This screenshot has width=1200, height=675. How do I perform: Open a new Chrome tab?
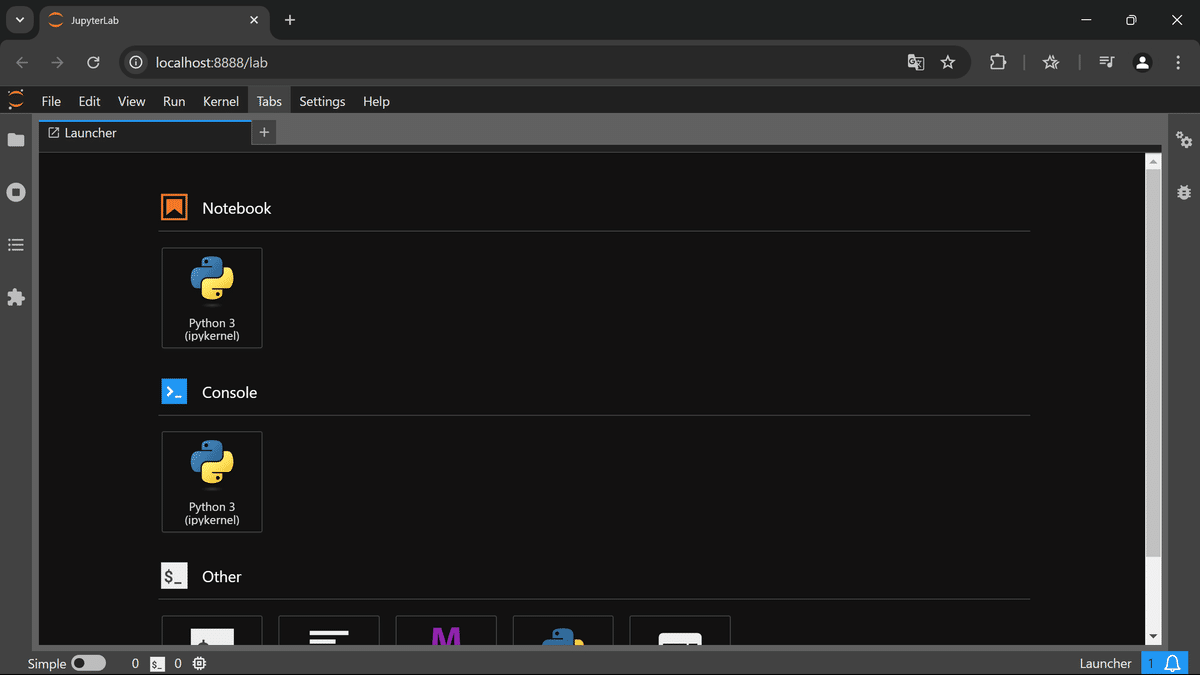(290, 20)
